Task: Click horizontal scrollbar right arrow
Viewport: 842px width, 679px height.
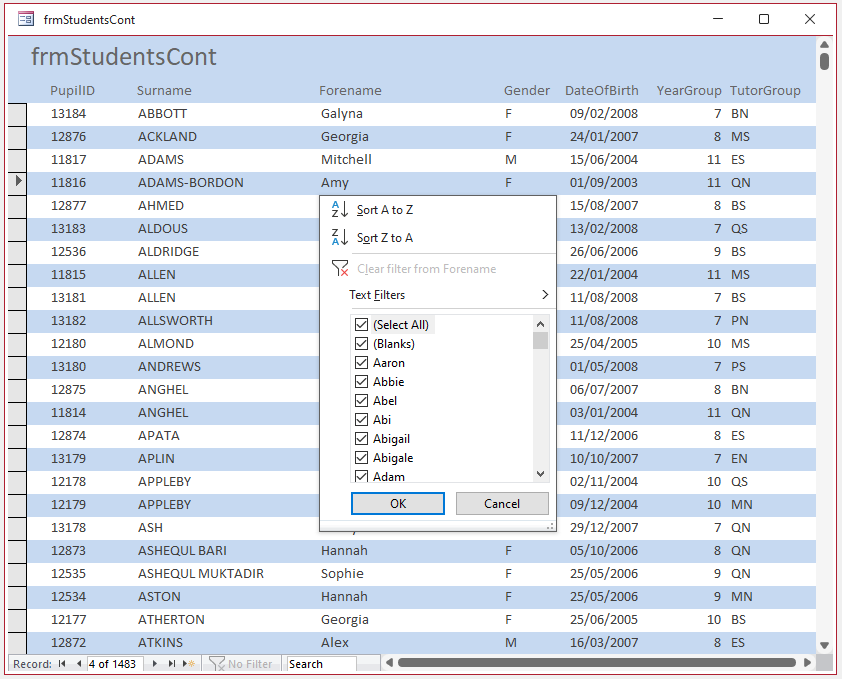Action: (x=807, y=663)
